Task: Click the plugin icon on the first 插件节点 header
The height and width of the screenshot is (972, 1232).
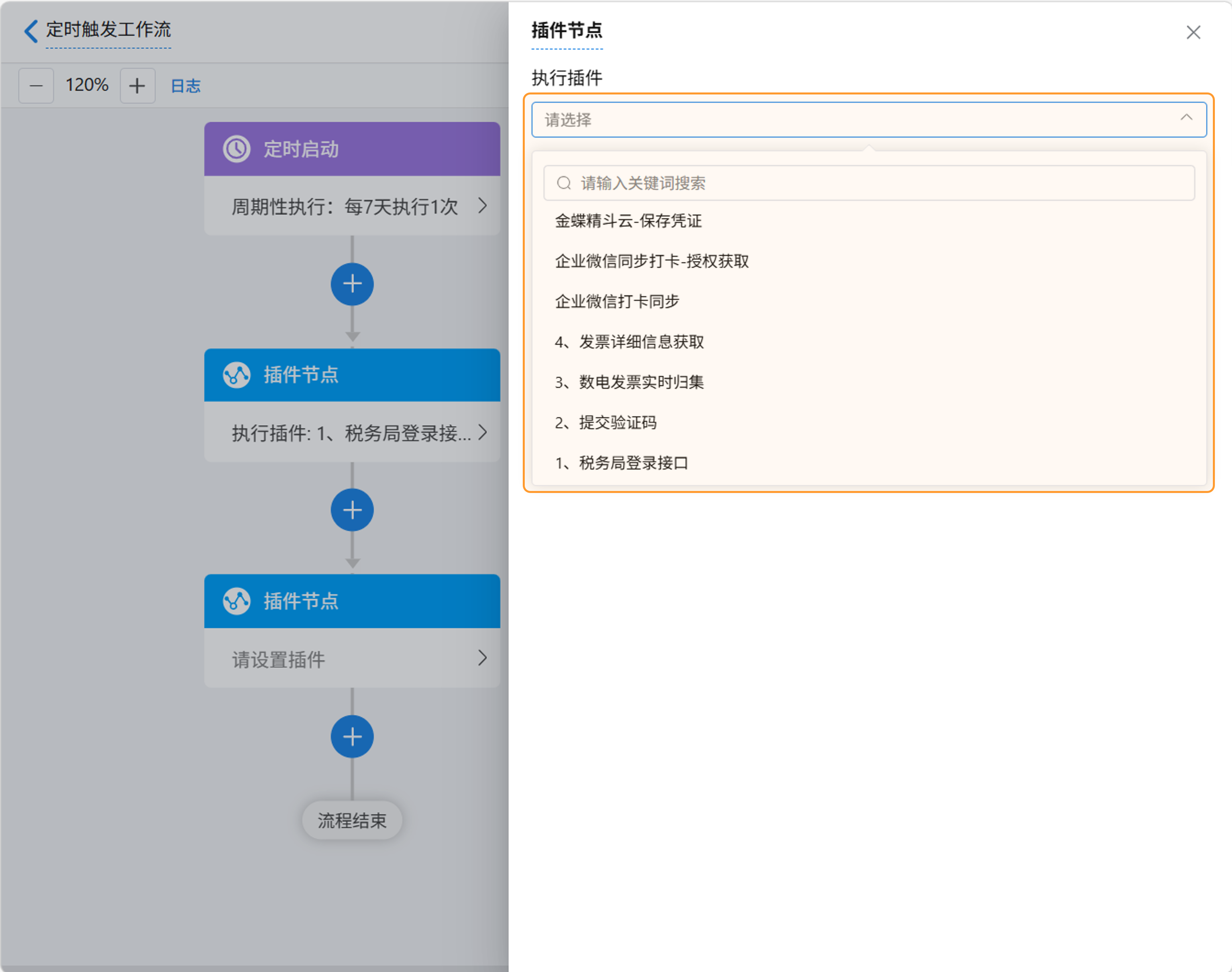Action: click(236, 375)
